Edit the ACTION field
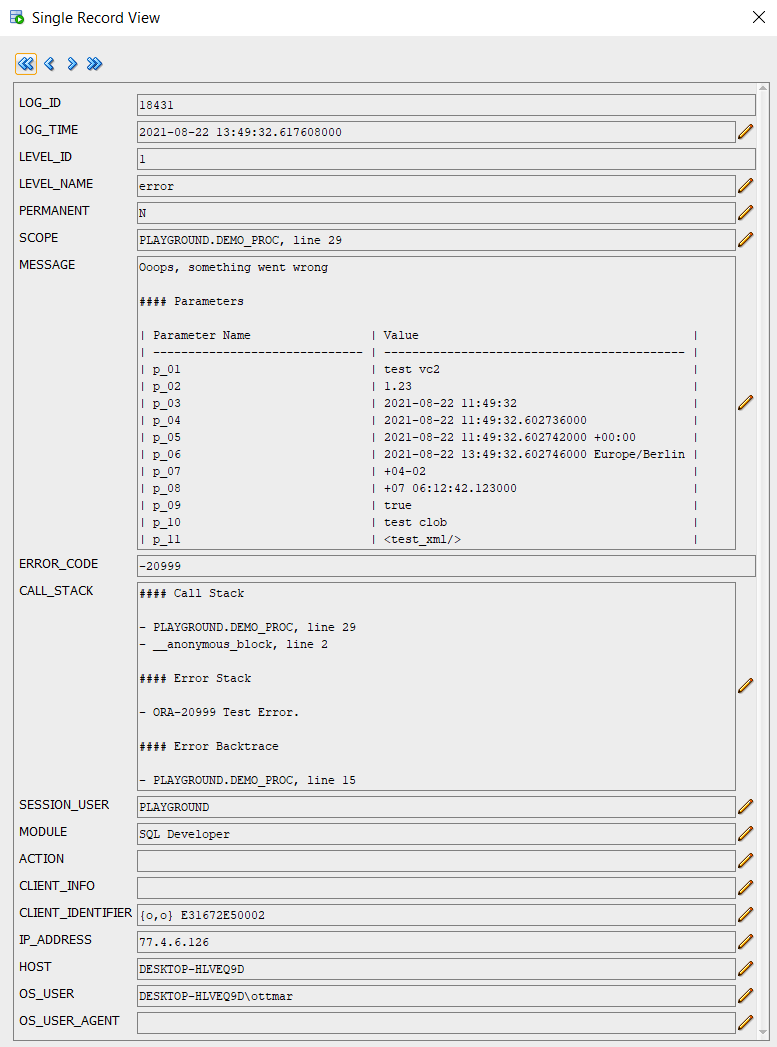Viewport: 777px width, 1047px height. (x=746, y=860)
